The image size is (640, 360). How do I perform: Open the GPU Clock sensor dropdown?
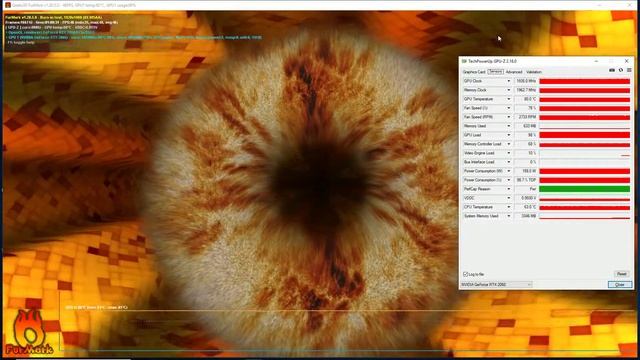pos(509,81)
